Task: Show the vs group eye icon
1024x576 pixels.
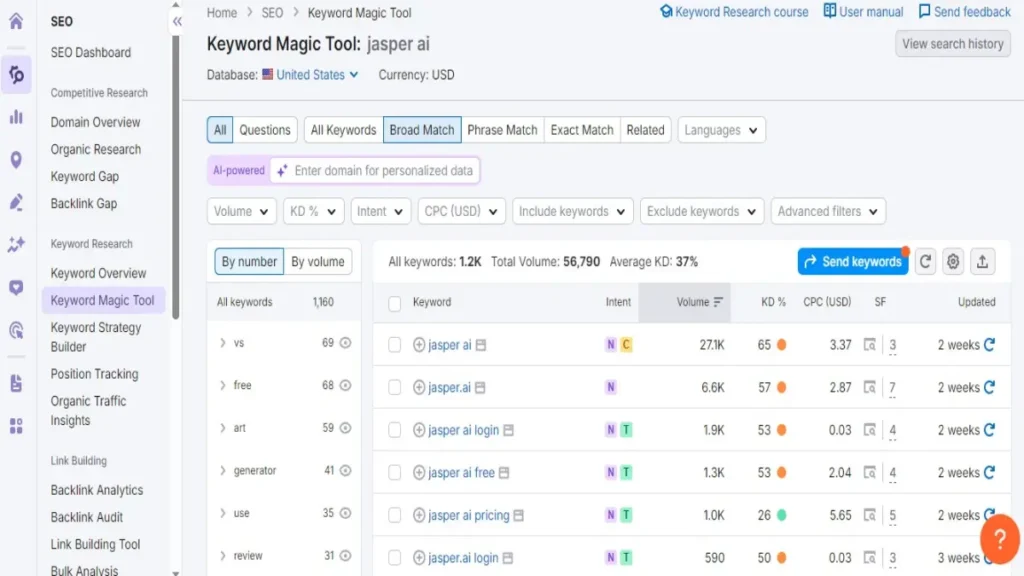Action: (x=345, y=343)
